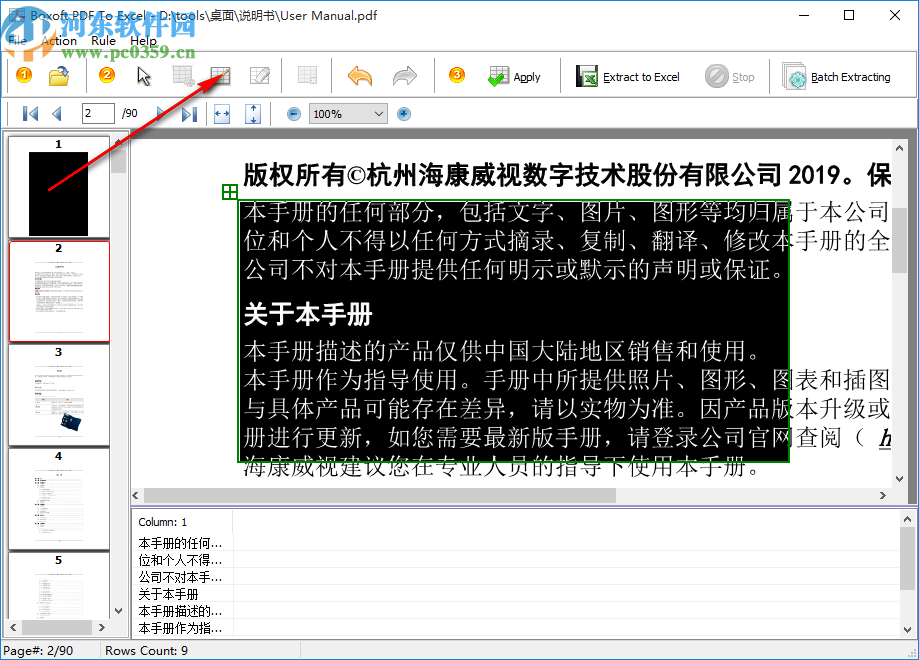Open the Action menu
Viewport: 919px width, 660px height.
tap(59, 41)
